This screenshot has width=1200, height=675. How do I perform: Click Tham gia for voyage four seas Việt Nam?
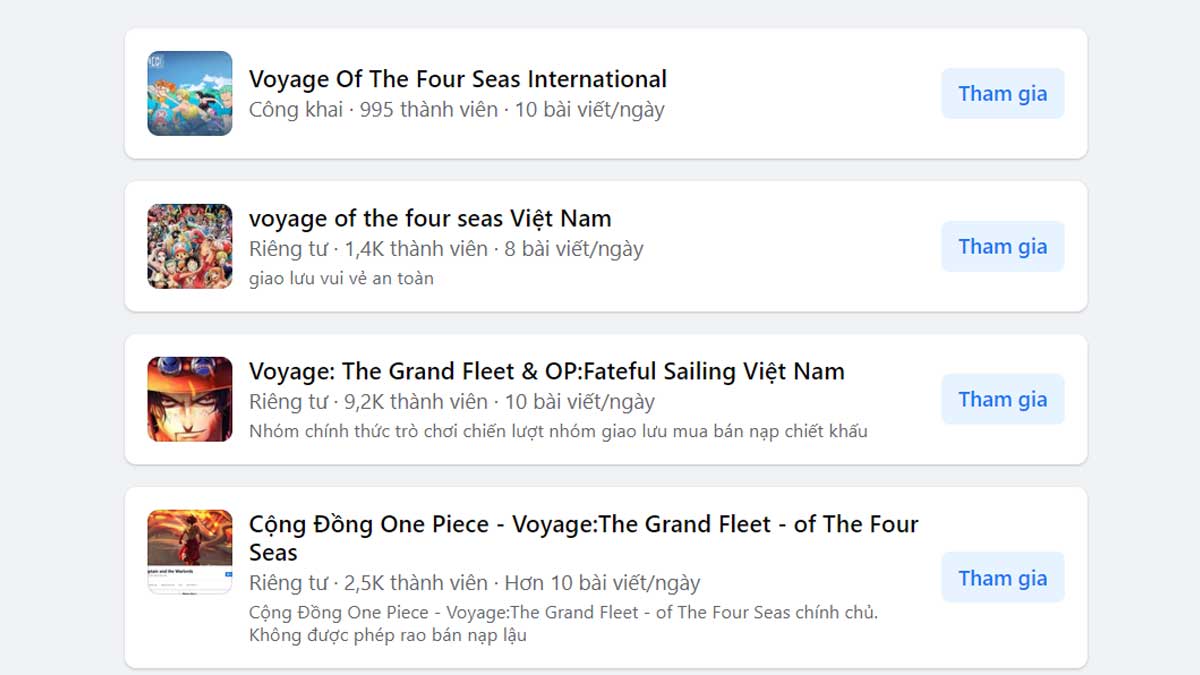[x=1003, y=246]
